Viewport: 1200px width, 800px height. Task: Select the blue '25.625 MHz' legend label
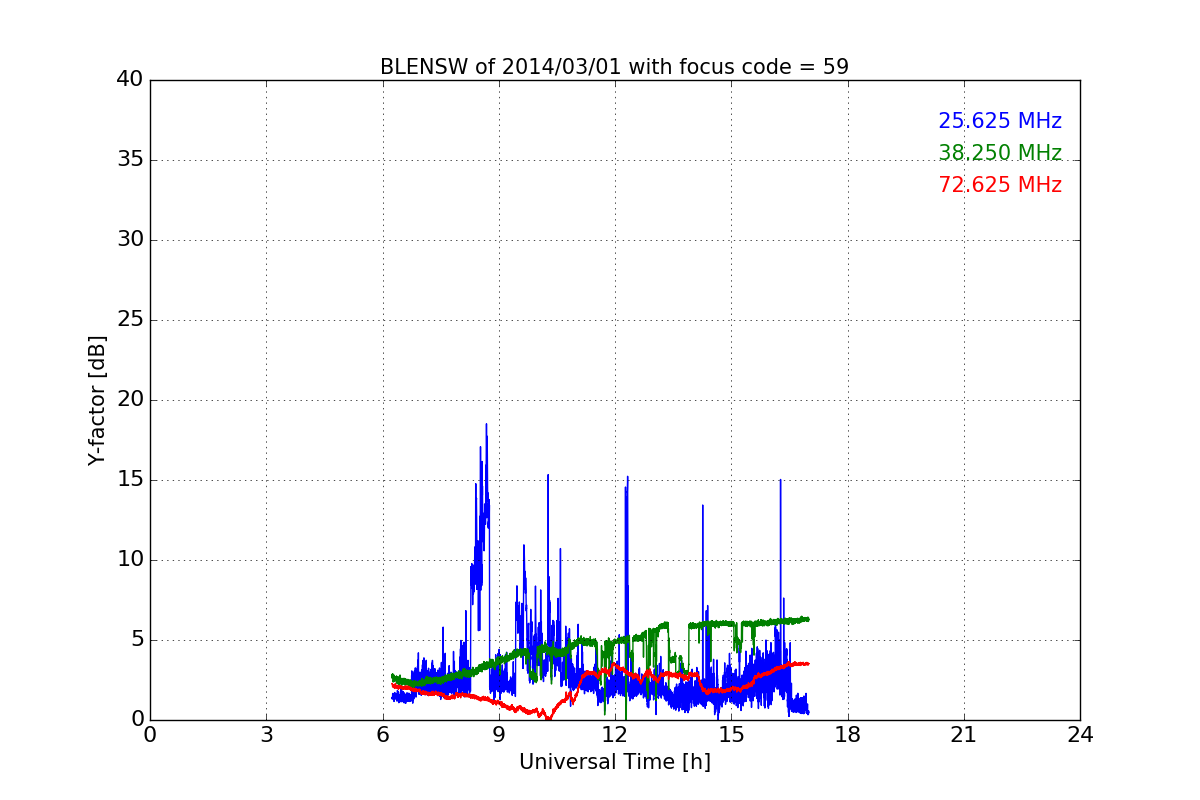coord(1000,121)
